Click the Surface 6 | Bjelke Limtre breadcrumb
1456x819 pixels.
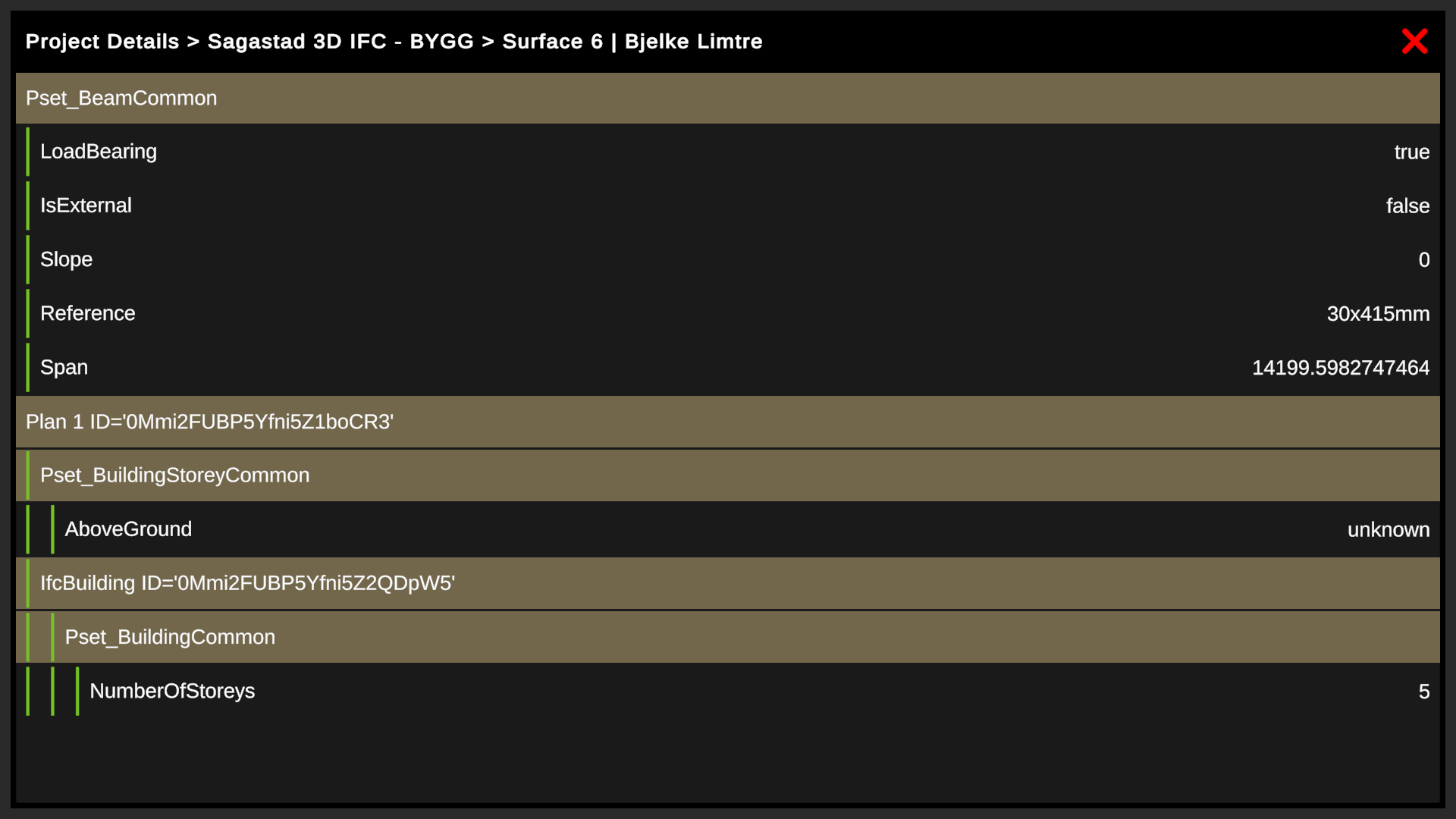[632, 42]
